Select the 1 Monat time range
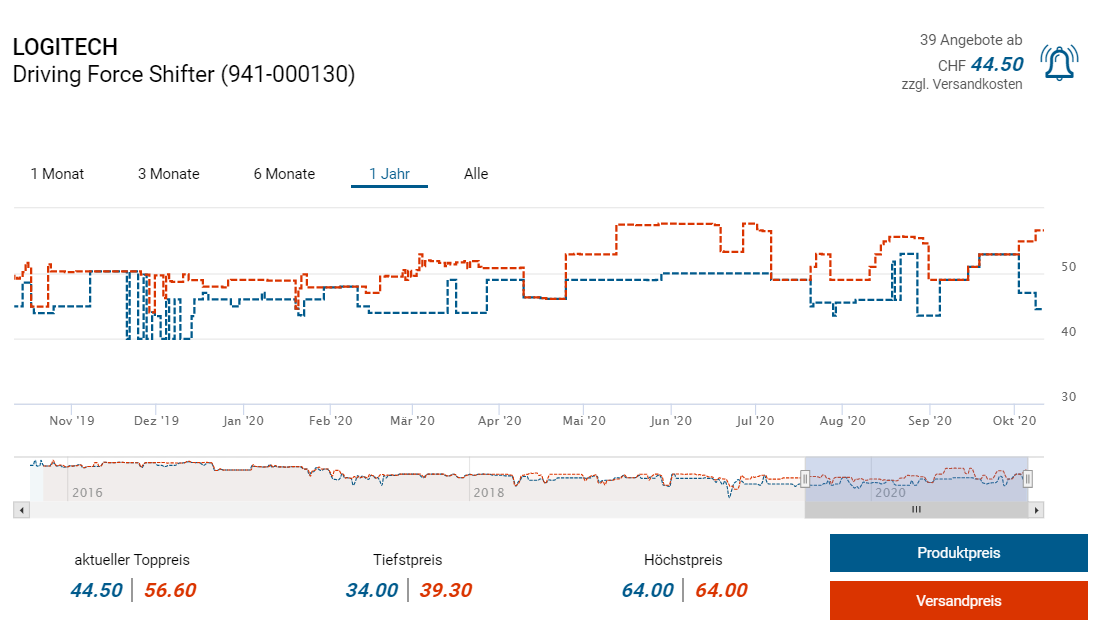The height and width of the screenshot is (626, 1094). click(x=57, y=174)
